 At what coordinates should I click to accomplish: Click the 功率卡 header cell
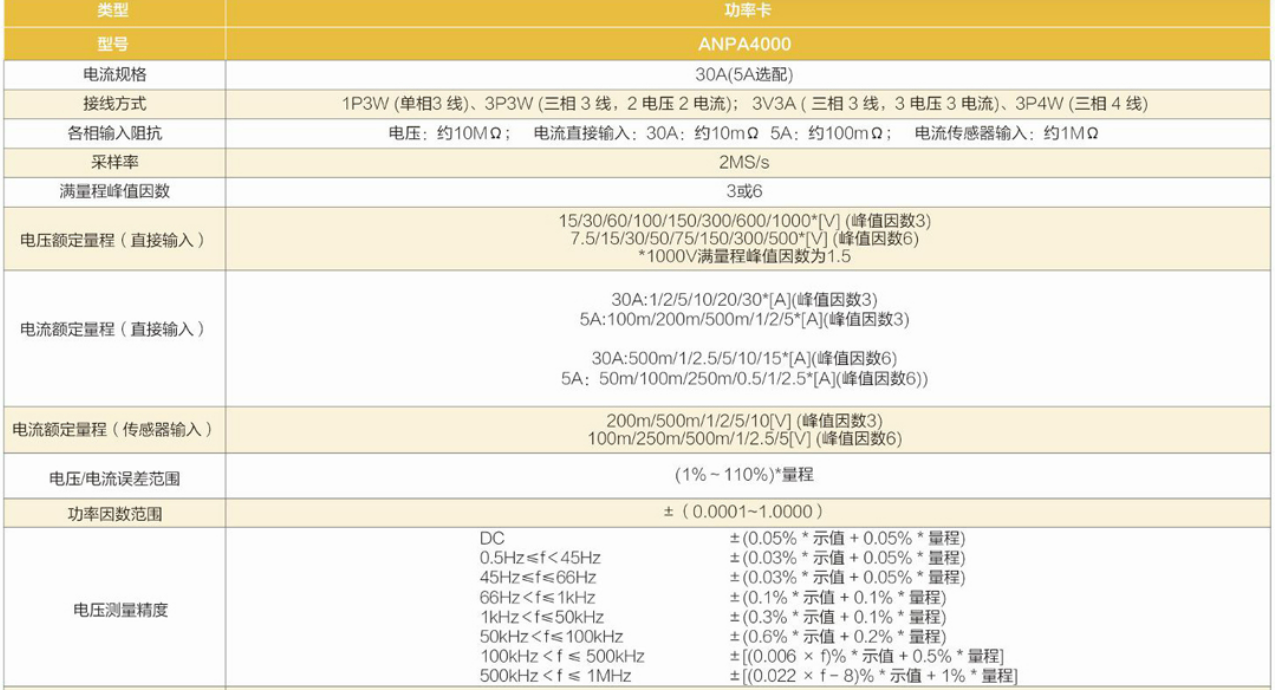(748, 11)
